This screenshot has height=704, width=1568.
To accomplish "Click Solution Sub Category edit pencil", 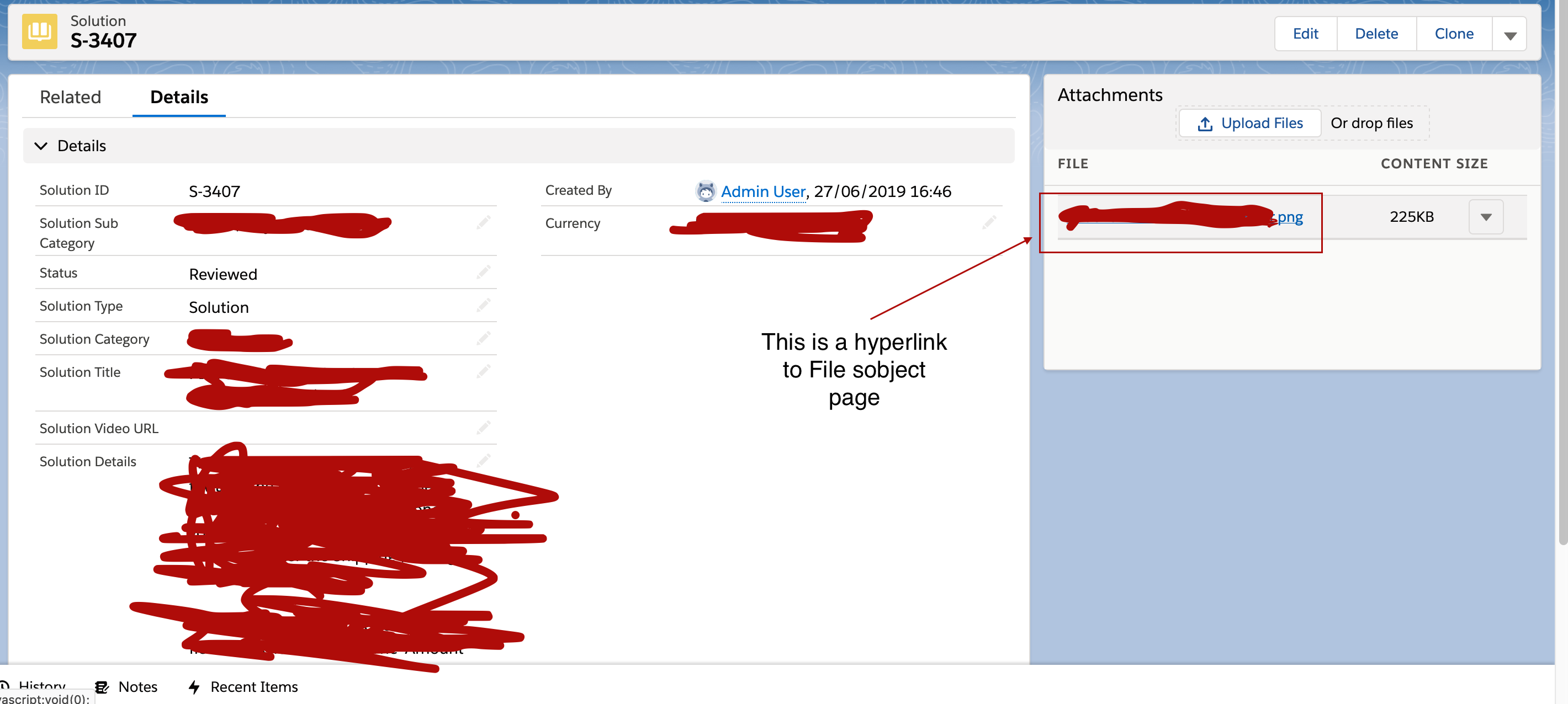I will pos(483,223).
